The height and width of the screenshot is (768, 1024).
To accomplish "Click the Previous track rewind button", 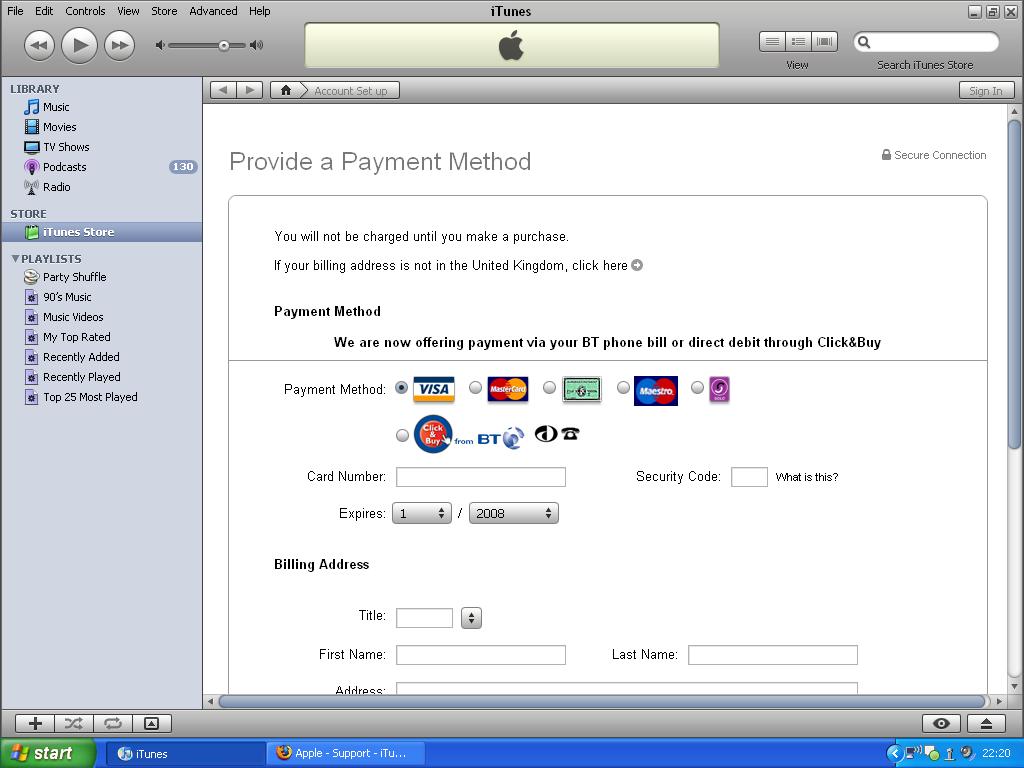I will pos(39,45).
